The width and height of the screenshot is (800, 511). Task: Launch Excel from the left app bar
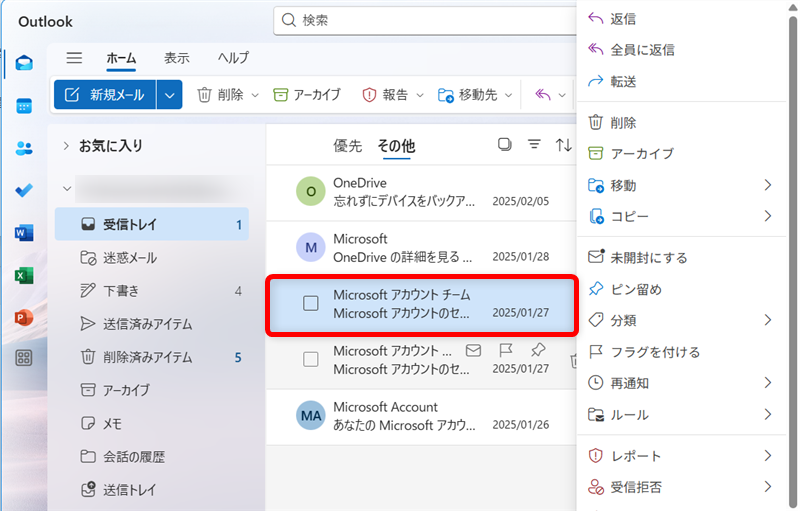click(x=24, y=275)
